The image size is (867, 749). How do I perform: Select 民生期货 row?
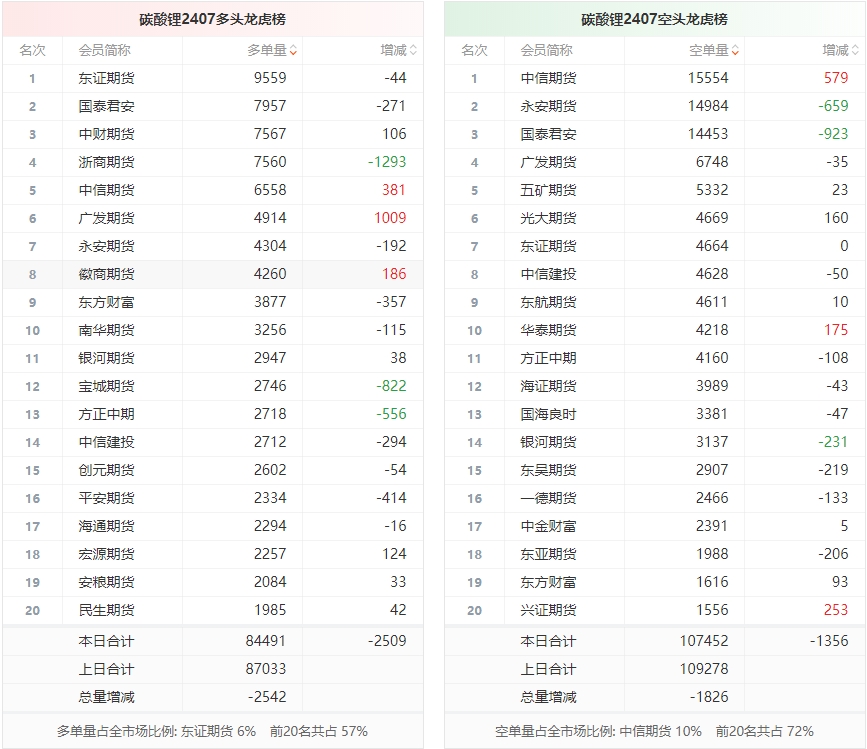pos(213,610)
